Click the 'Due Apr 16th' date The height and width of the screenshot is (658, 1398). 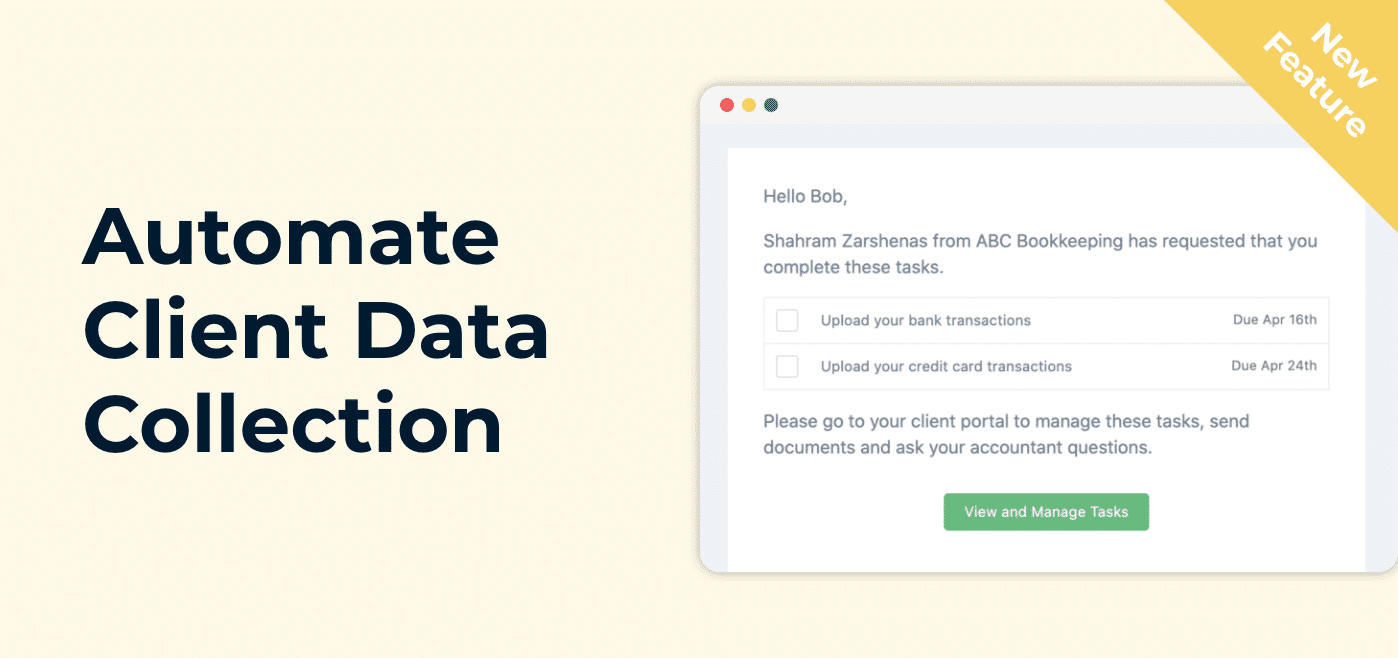tap(1275, 320)
